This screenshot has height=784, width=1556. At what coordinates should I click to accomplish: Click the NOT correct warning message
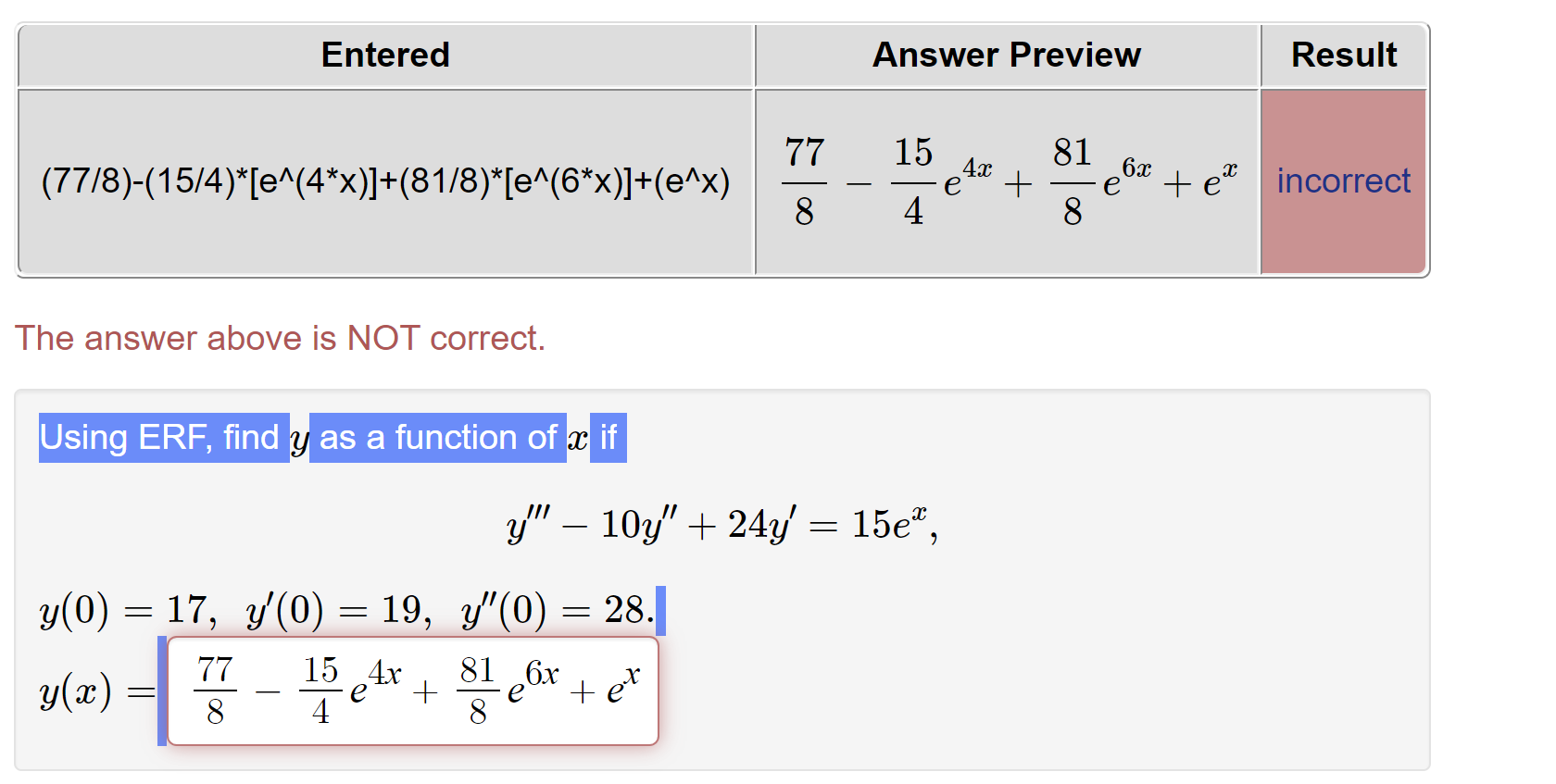(x=281, y=338)
